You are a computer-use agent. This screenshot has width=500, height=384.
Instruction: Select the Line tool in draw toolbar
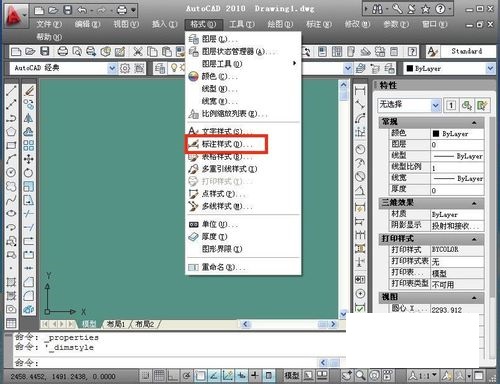11,90
